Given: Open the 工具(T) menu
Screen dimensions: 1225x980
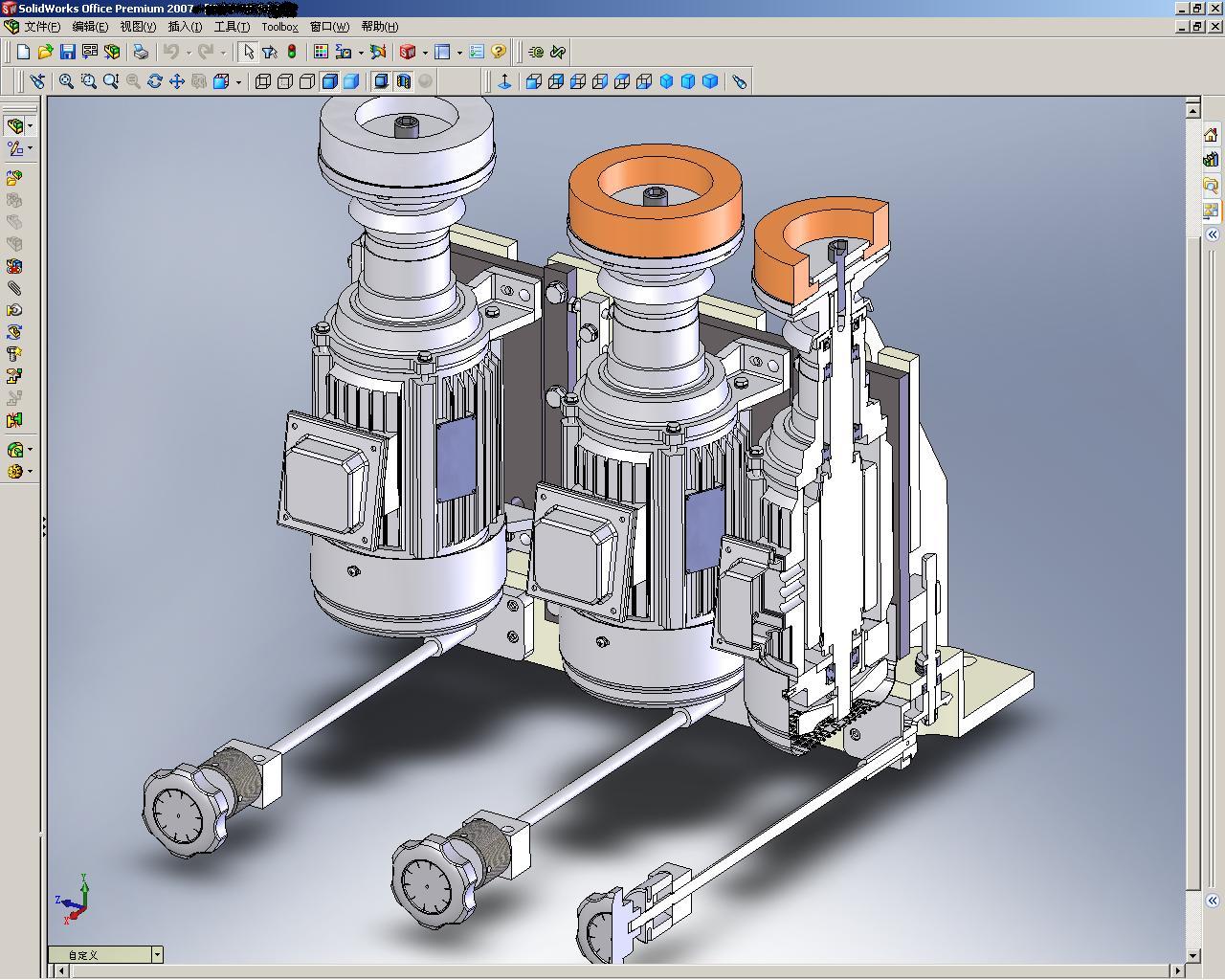Looking at the screenshot, I should pos(232,27).
